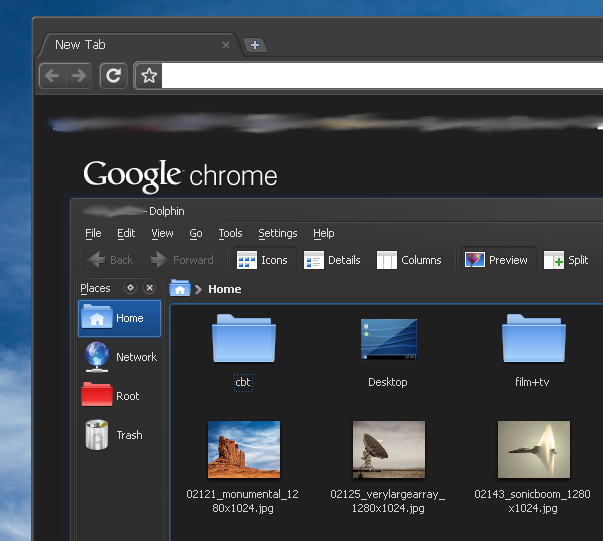Open a new tab with plus button
Viewport: 603px width, 541px height.
tap(255, 45)
